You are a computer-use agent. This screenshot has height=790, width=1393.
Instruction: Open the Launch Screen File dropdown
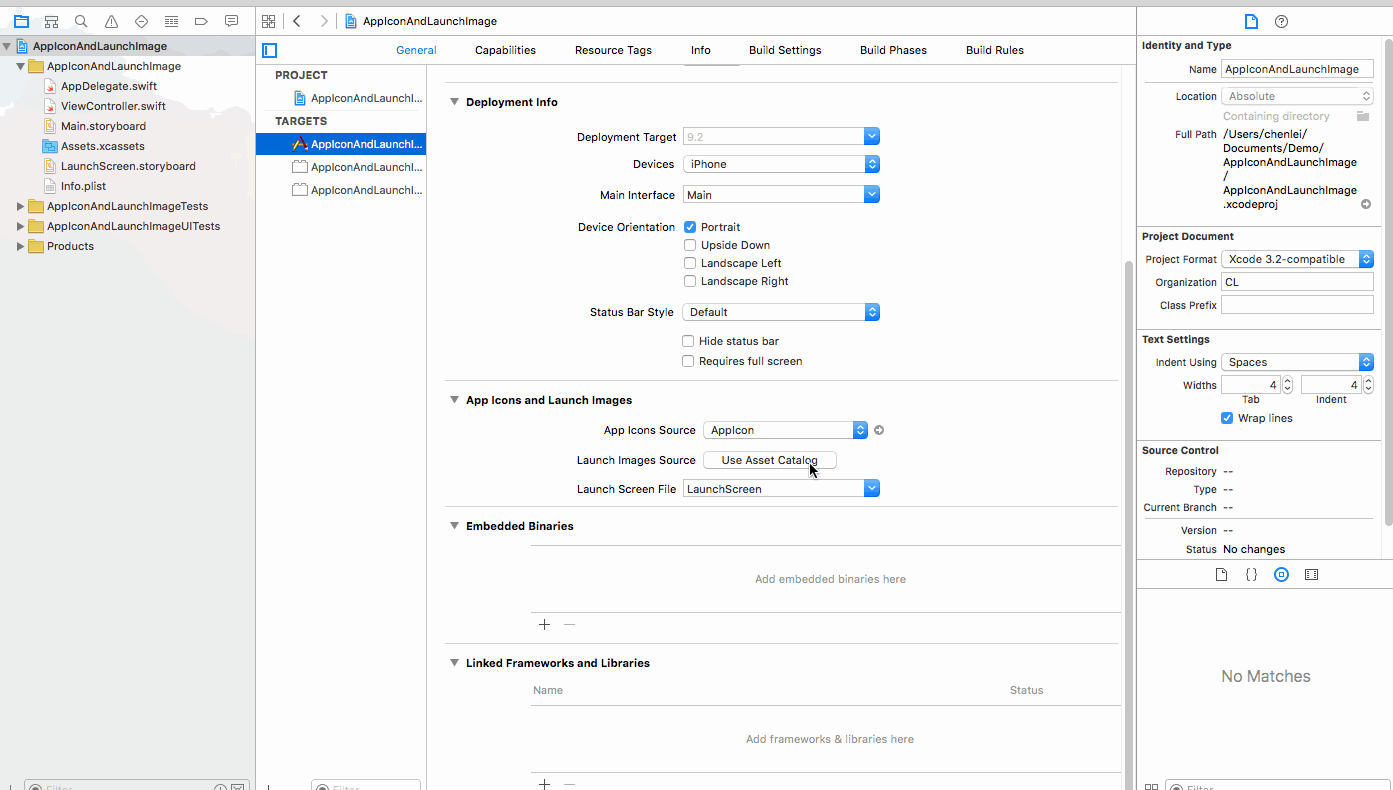[x=872, y=489]
